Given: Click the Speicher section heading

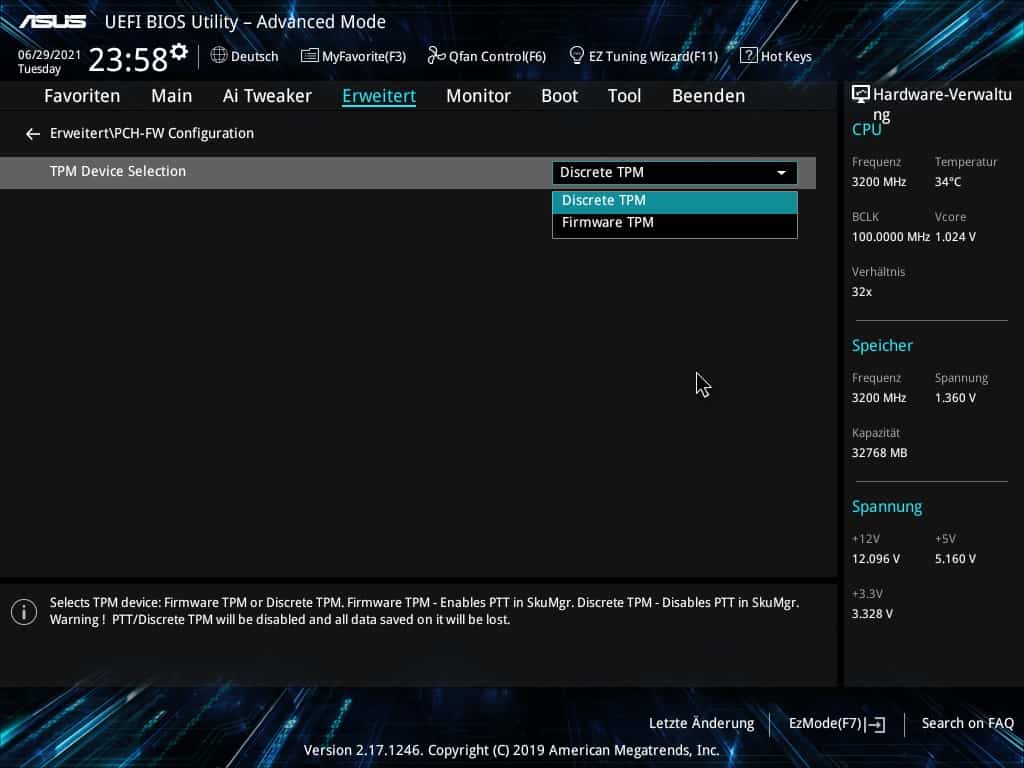Looking at the screenshot, I should [882, 346].
